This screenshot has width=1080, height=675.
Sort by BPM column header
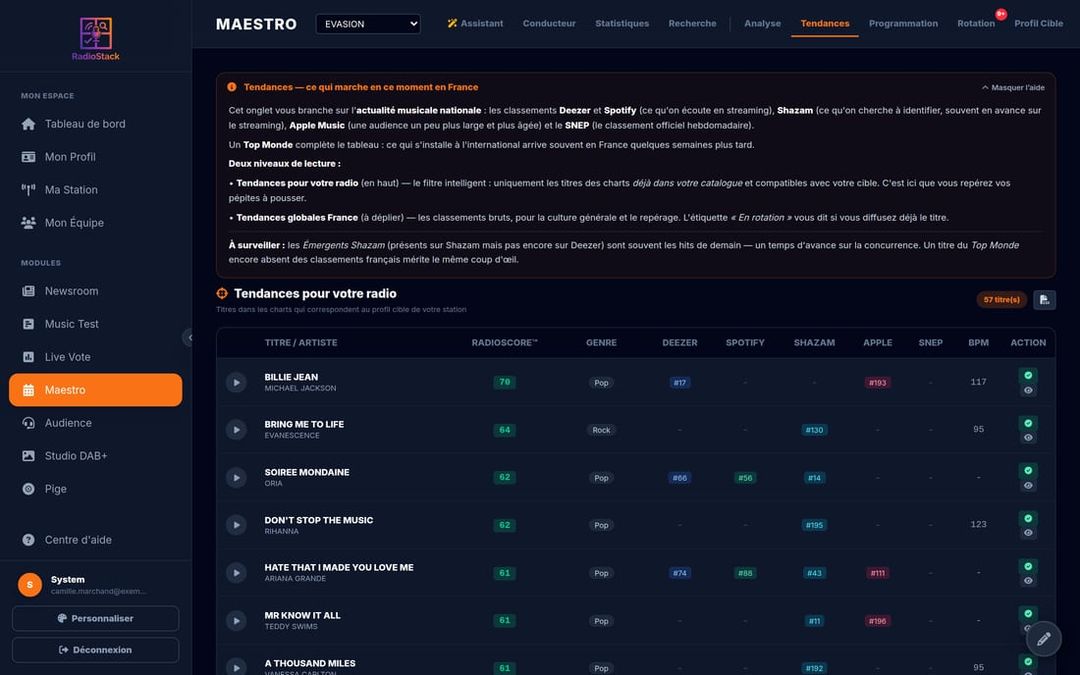tap(979, 342)
